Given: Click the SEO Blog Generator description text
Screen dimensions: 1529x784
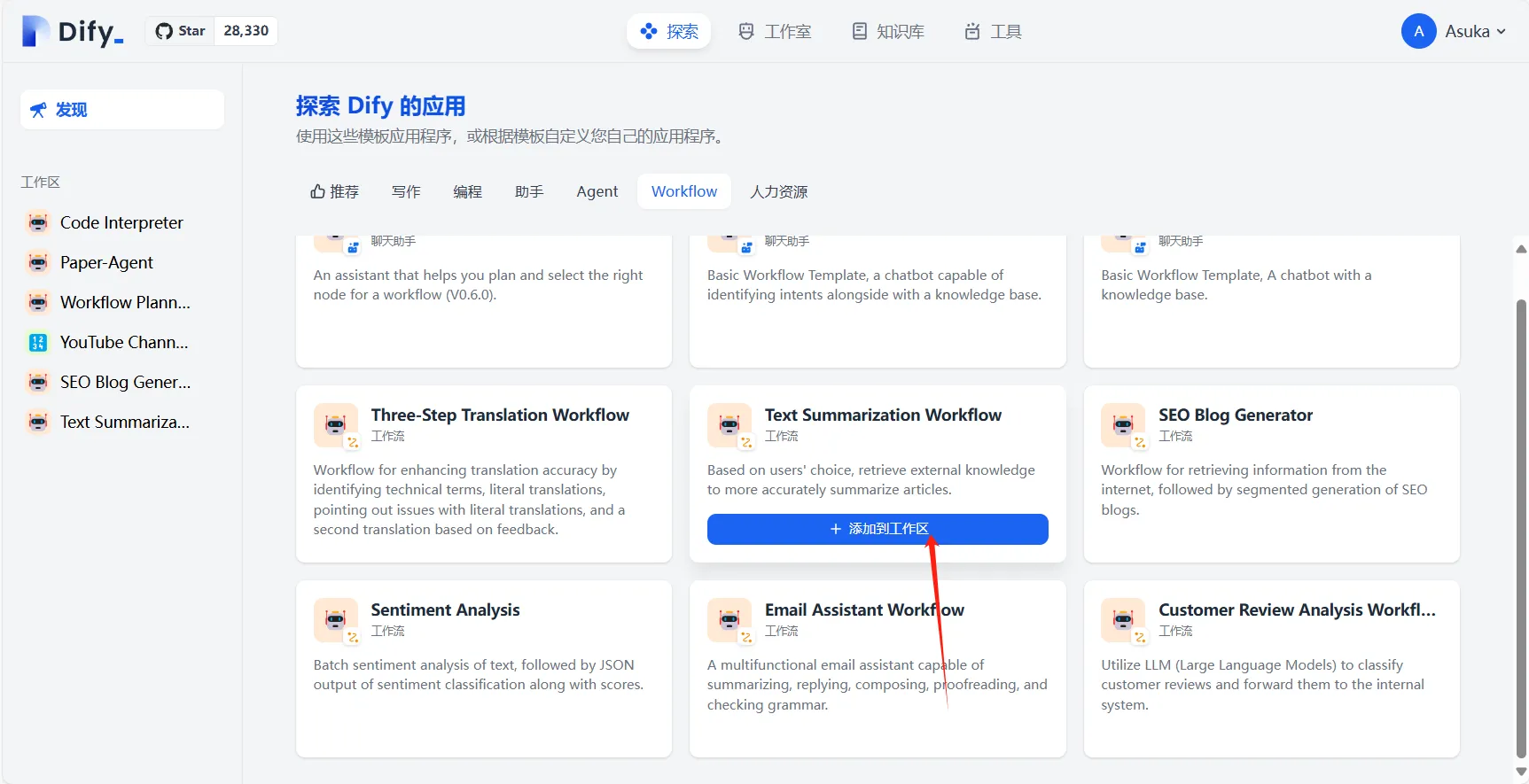Looking at the screenshot, I should pos(1264,490).
